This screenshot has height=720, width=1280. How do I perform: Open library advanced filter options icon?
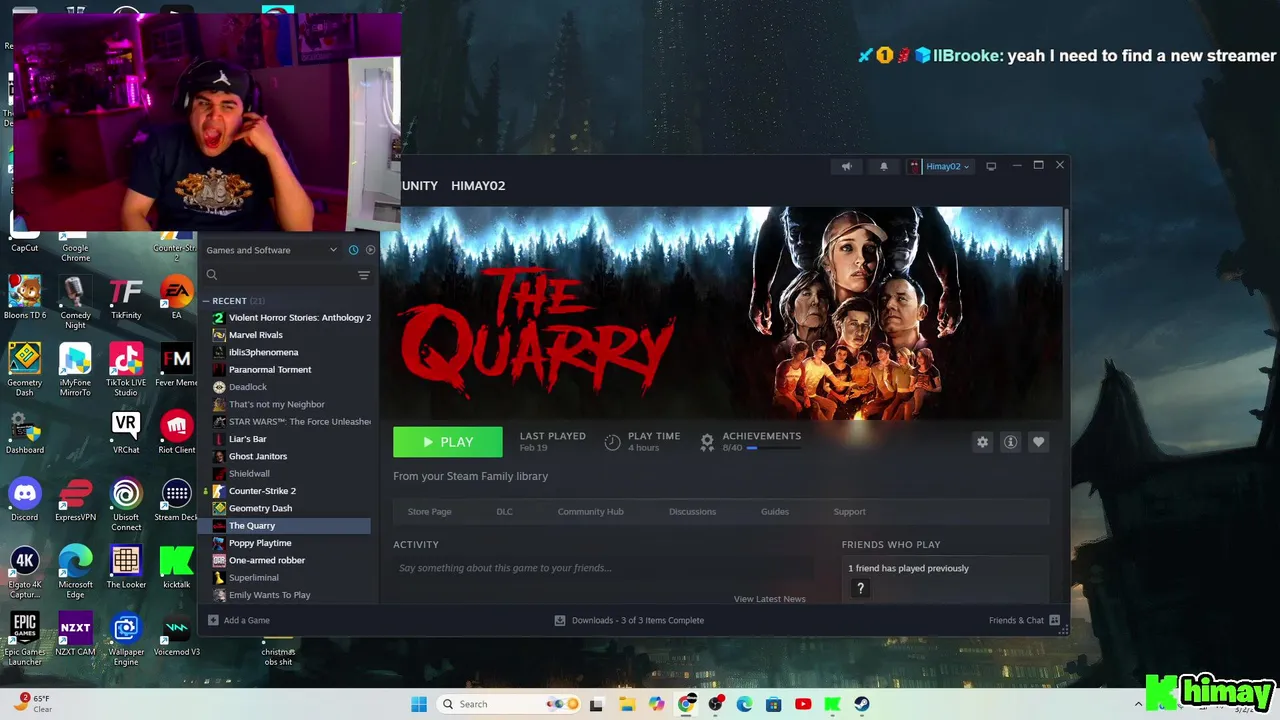click(x=364, y=275)
